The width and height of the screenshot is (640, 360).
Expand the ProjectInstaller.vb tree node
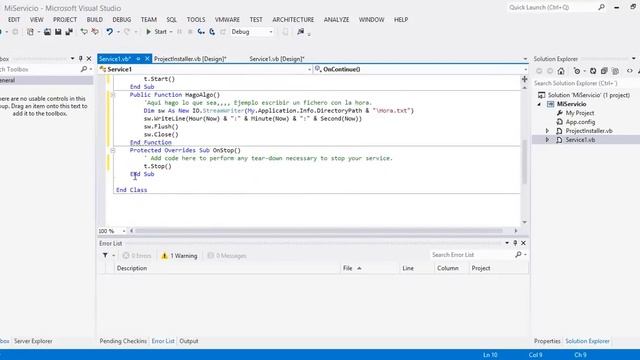pos(547,131)
